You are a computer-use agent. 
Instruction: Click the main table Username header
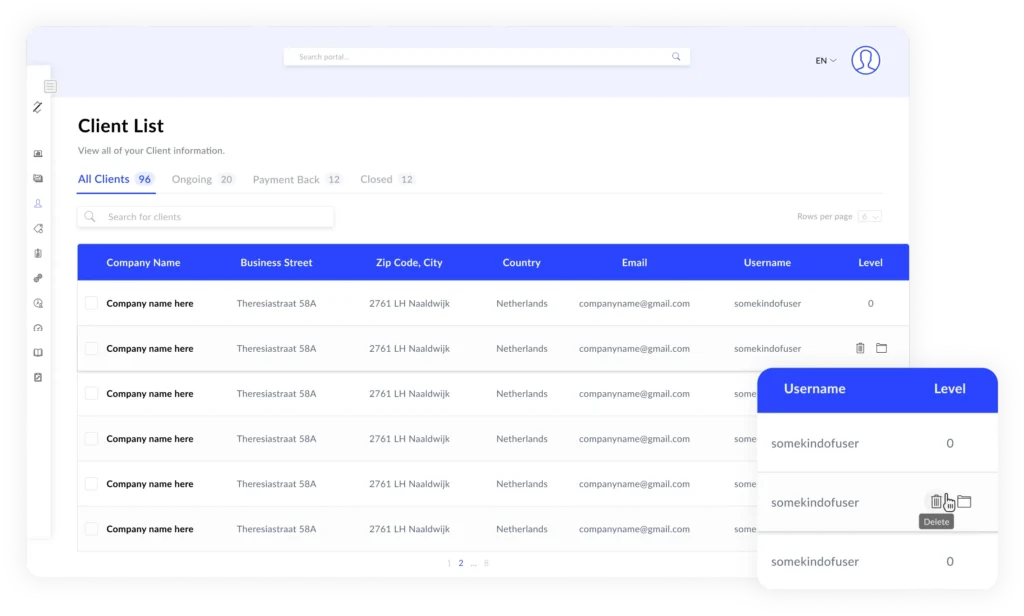pyautogui.click(x=767, y=263)
